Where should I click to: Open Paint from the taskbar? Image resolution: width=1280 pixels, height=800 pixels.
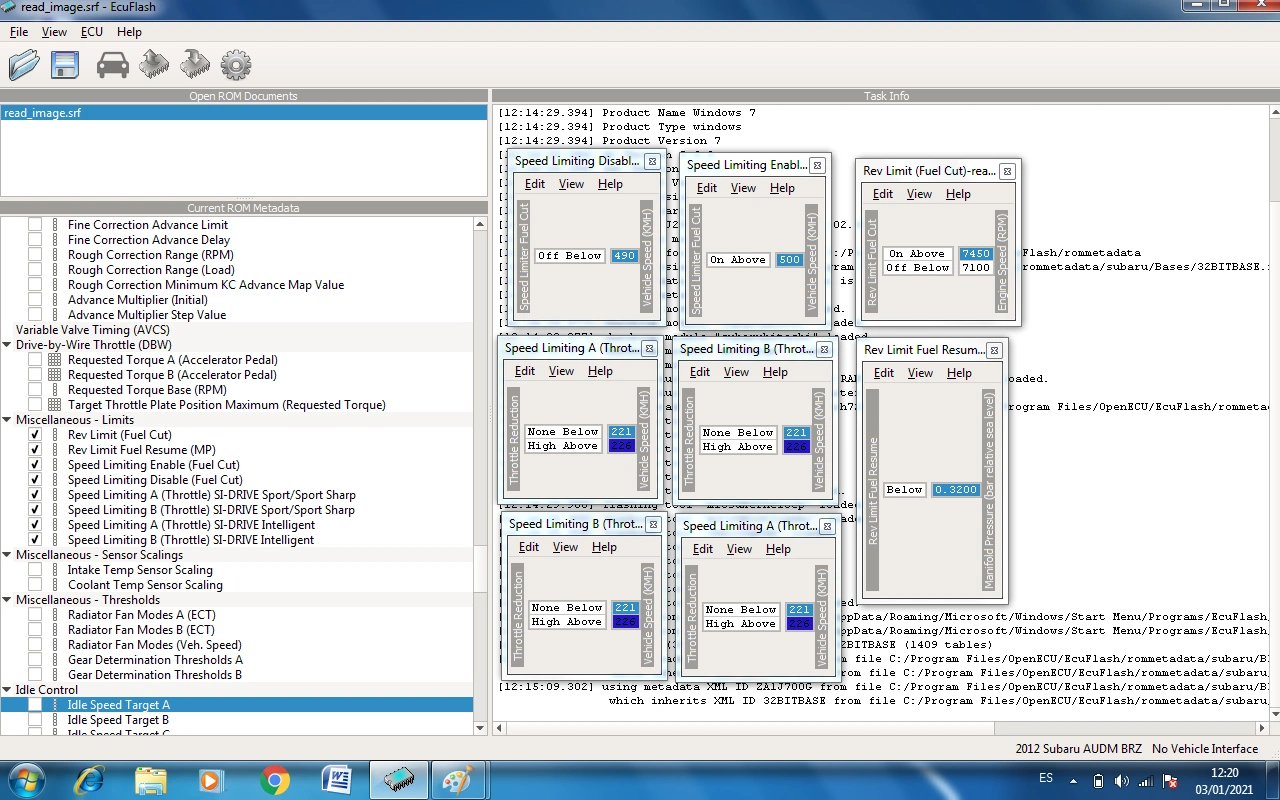457,780
